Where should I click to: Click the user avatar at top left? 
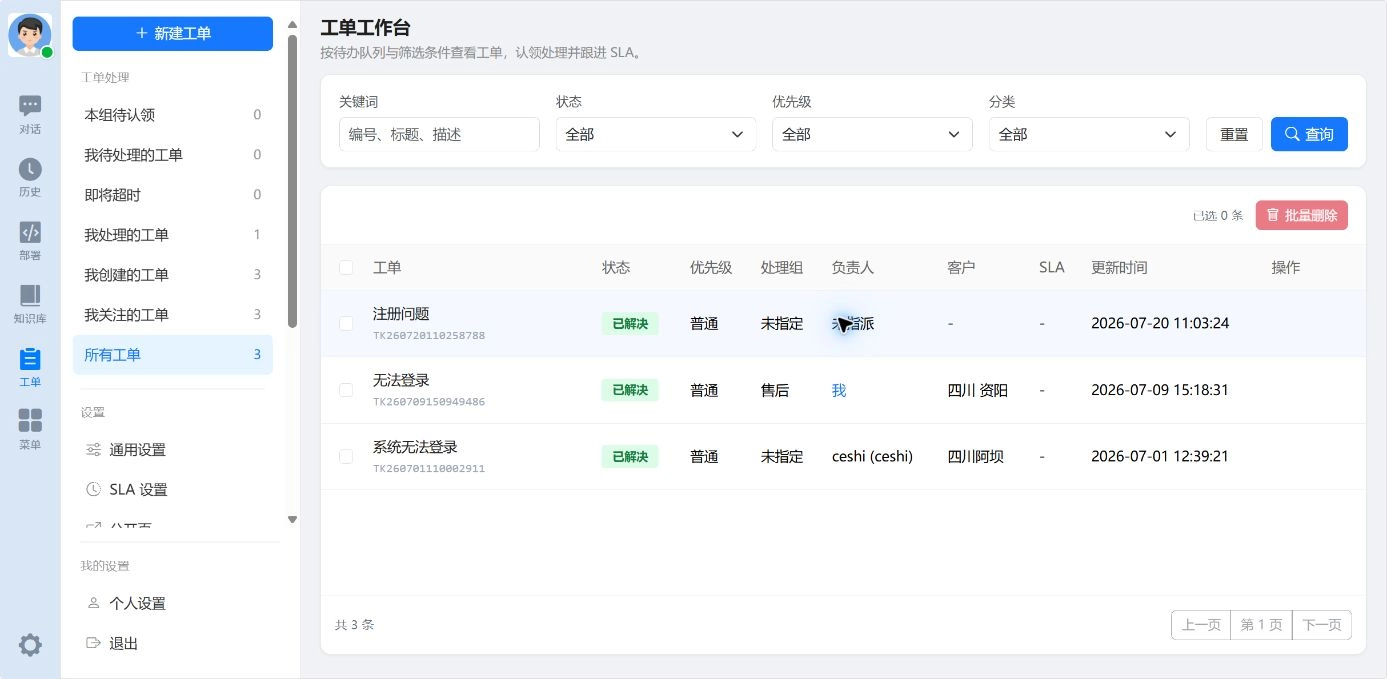tap(30, 35)
